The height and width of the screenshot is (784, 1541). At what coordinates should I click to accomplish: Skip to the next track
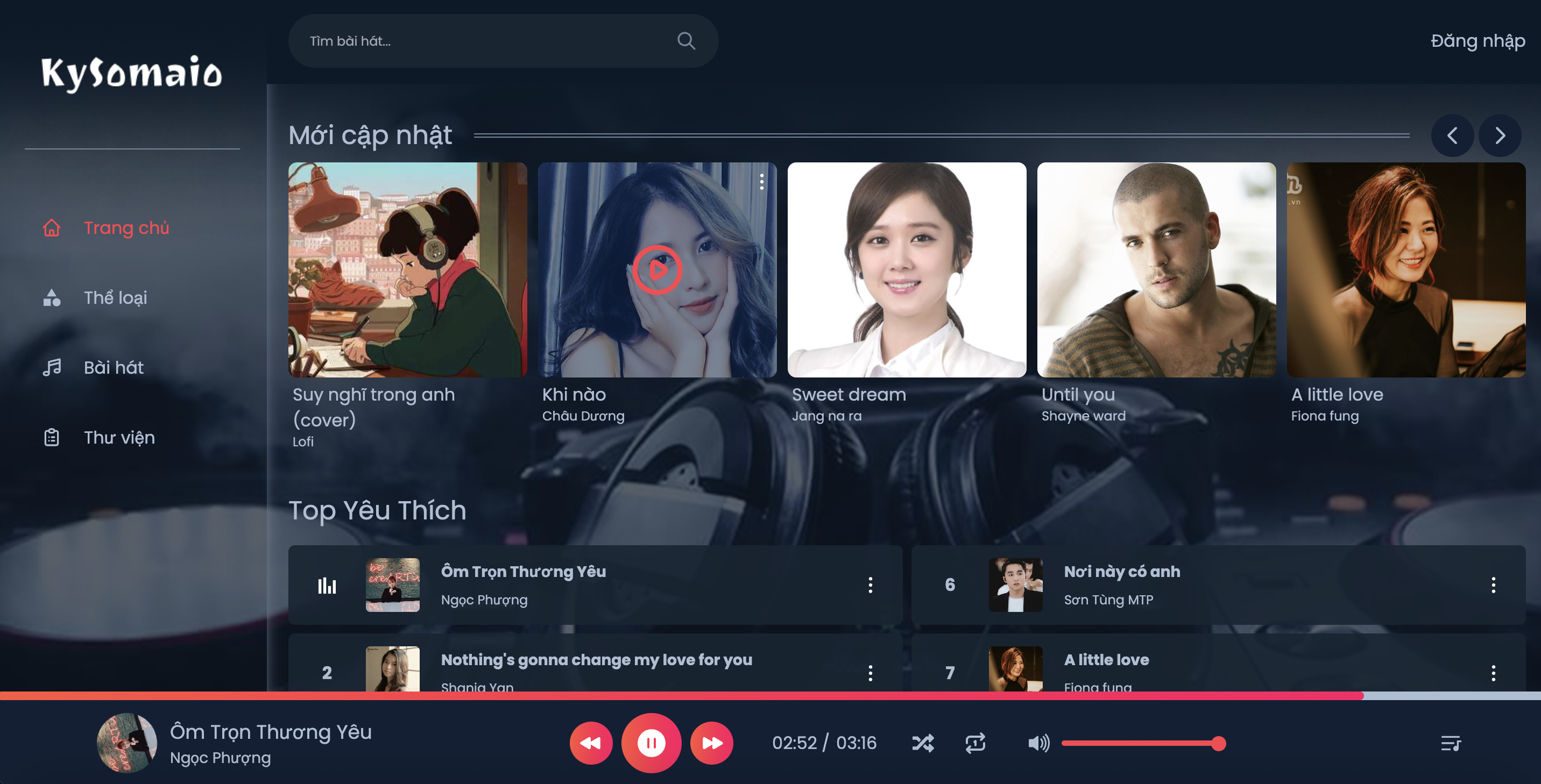click(x=711, y=743)
